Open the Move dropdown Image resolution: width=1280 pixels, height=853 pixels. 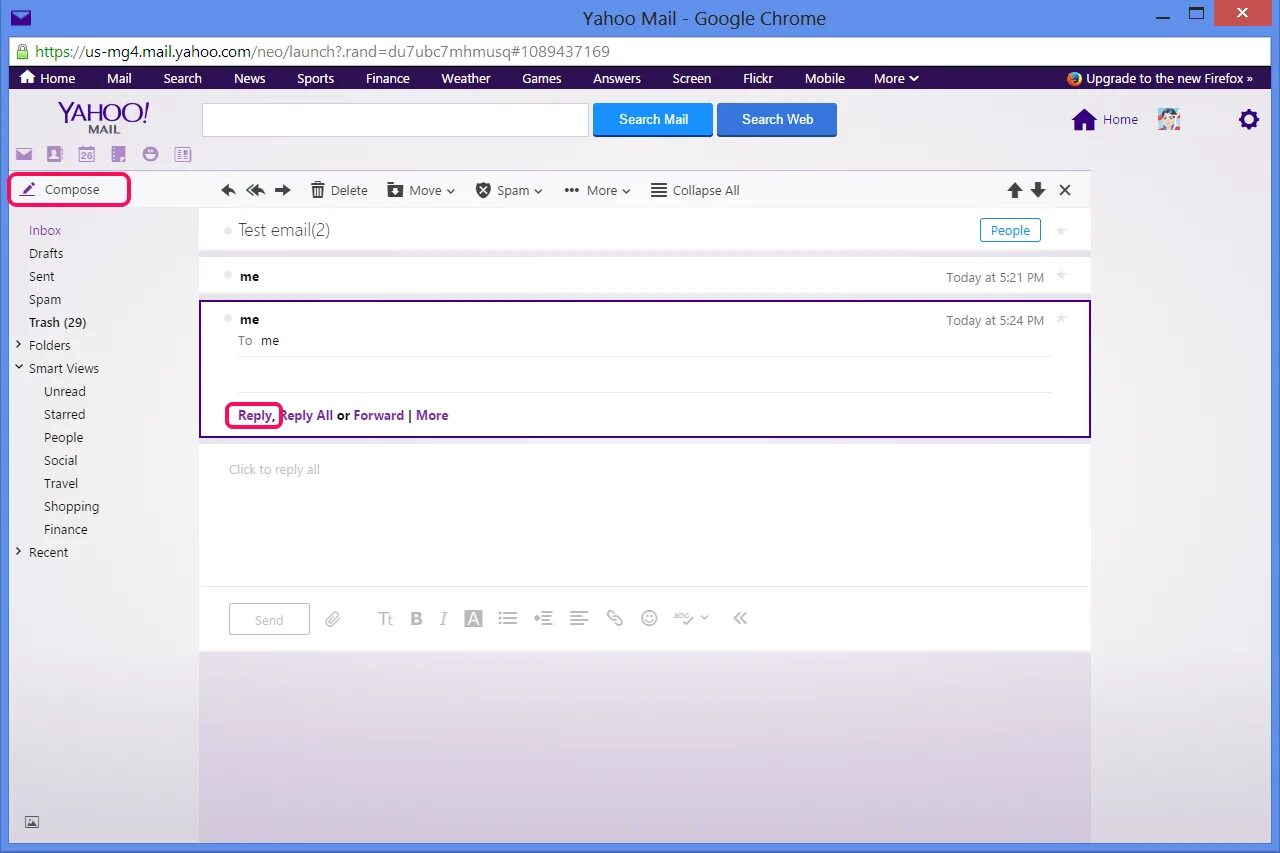coord(421,190)
